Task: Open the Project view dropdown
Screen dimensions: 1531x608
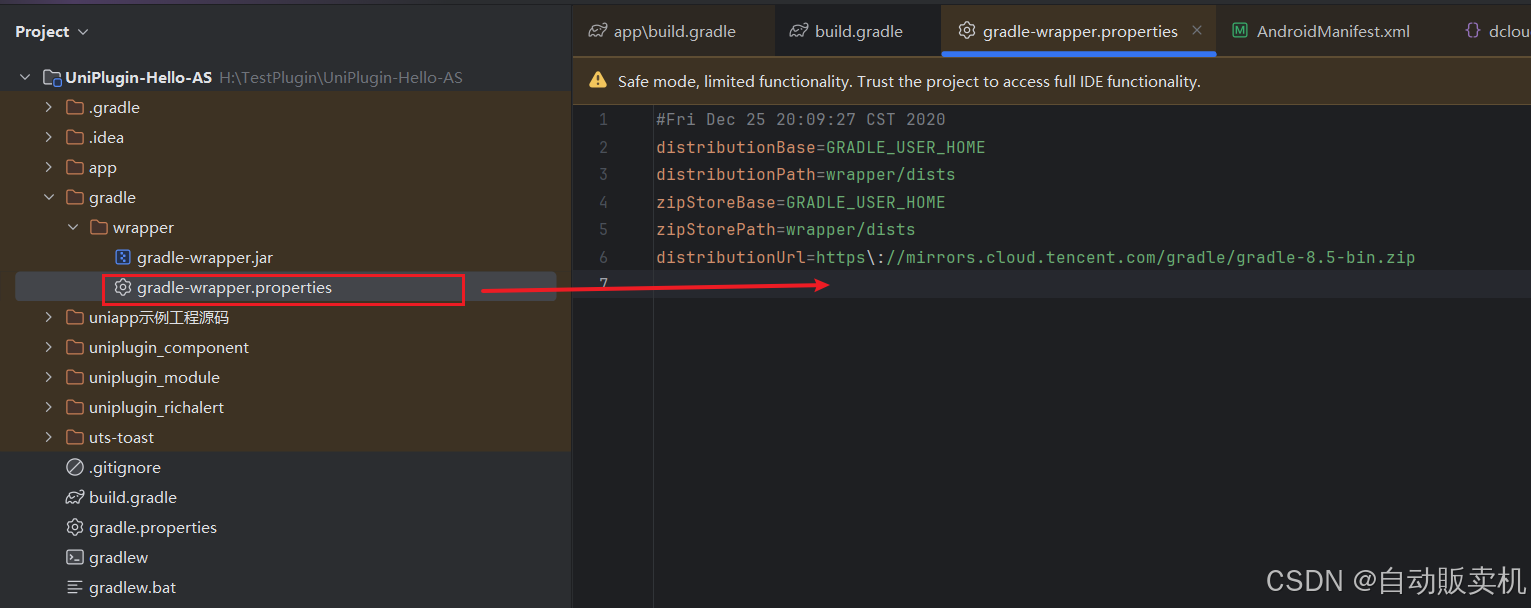Action: click(x=52, y=32)
